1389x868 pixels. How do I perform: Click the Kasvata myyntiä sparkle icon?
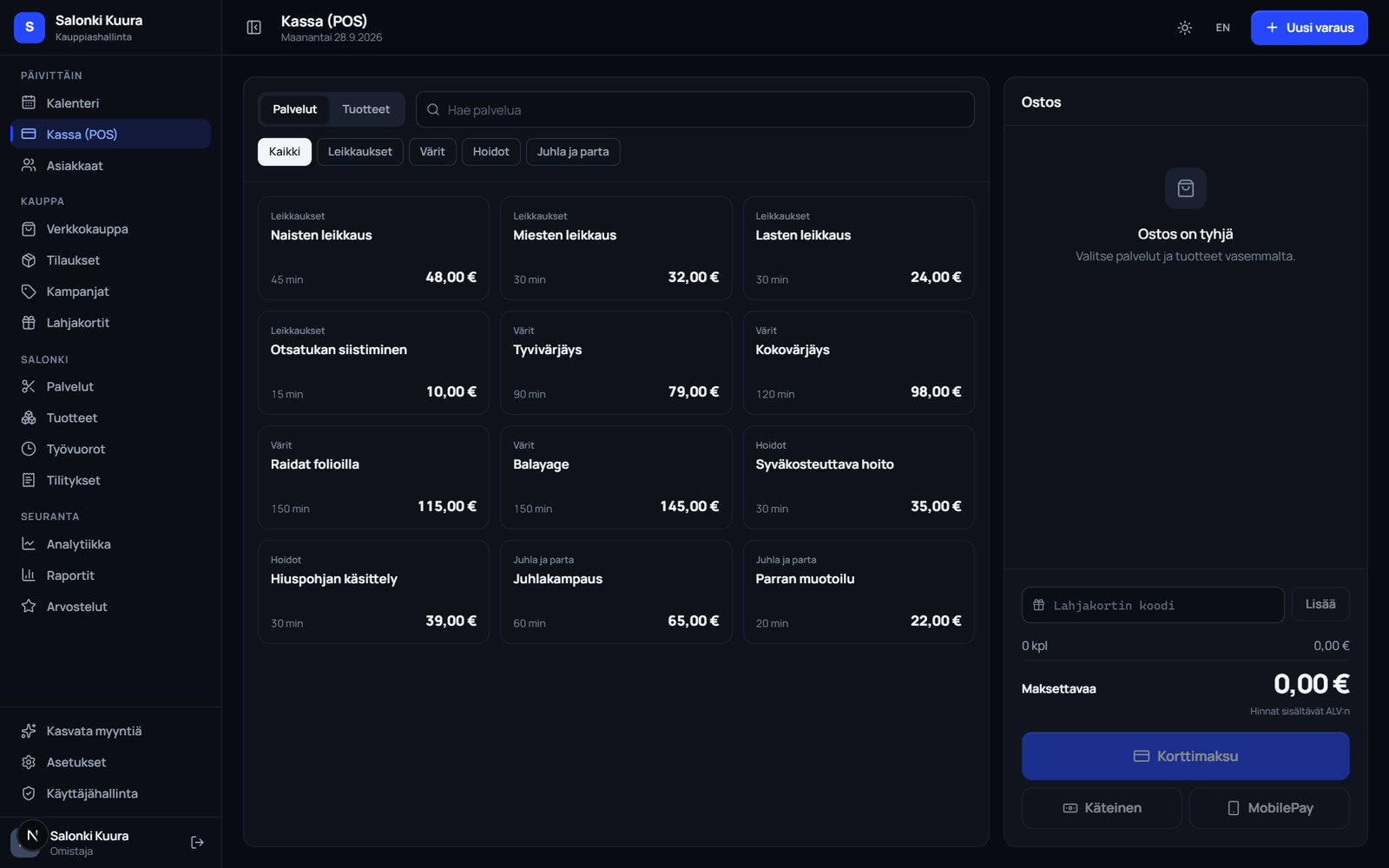click(29, 731)
